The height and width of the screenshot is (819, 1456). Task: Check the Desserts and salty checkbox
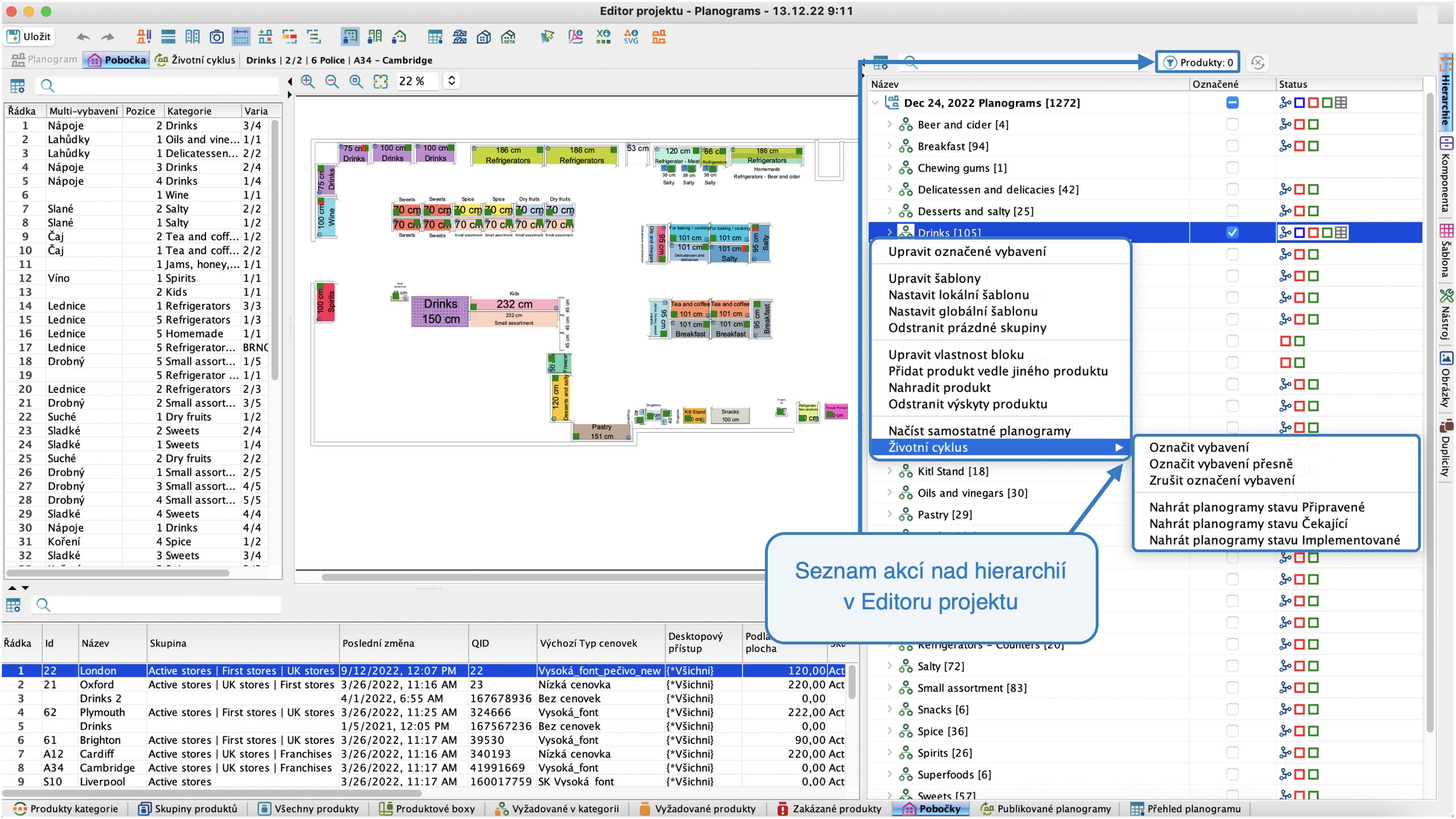(x=1232, y=211)
